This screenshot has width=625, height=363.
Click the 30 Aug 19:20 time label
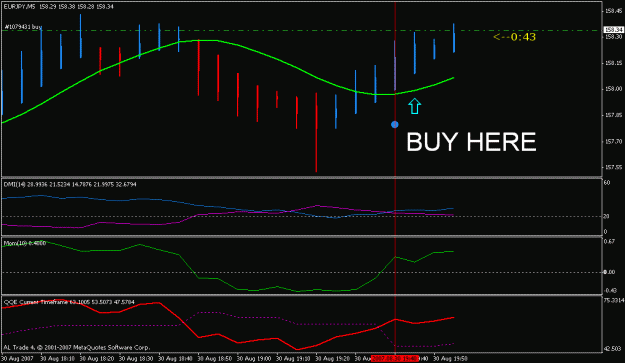(333, 359)
